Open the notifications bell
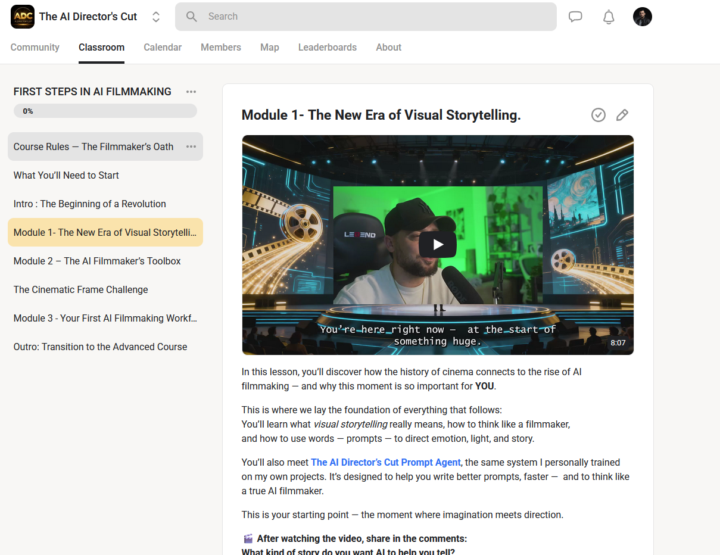 pyautogui.click(x=608, y=17)
